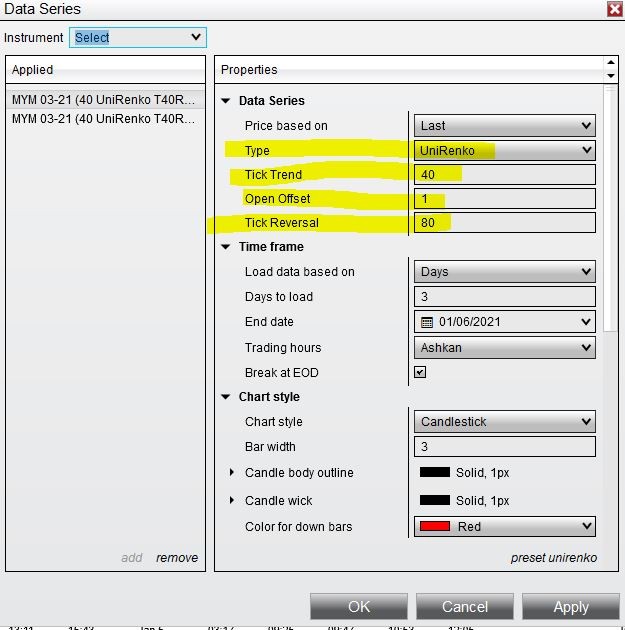Select first MYM 03-21 applied series
This screenshot has height=630, width=625.
tap(105, 99)
